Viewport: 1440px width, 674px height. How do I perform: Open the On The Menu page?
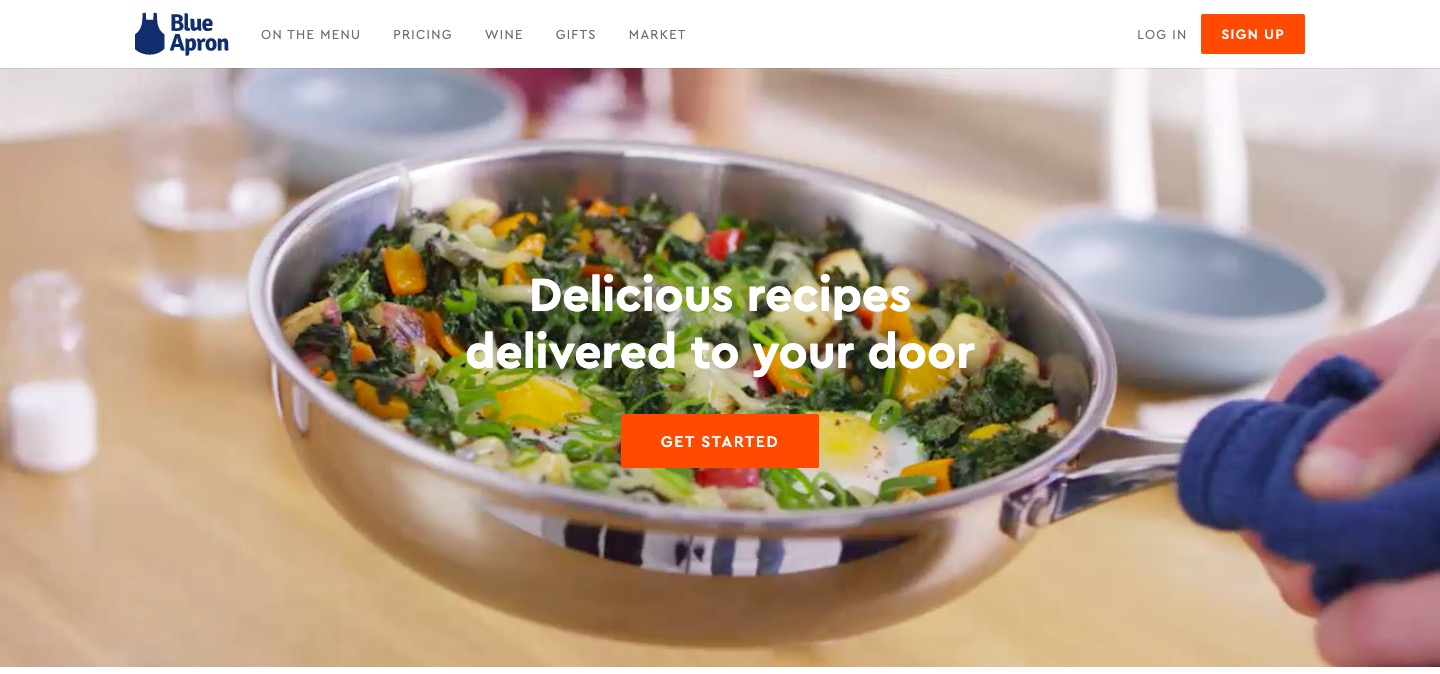(x=311, y=34)
